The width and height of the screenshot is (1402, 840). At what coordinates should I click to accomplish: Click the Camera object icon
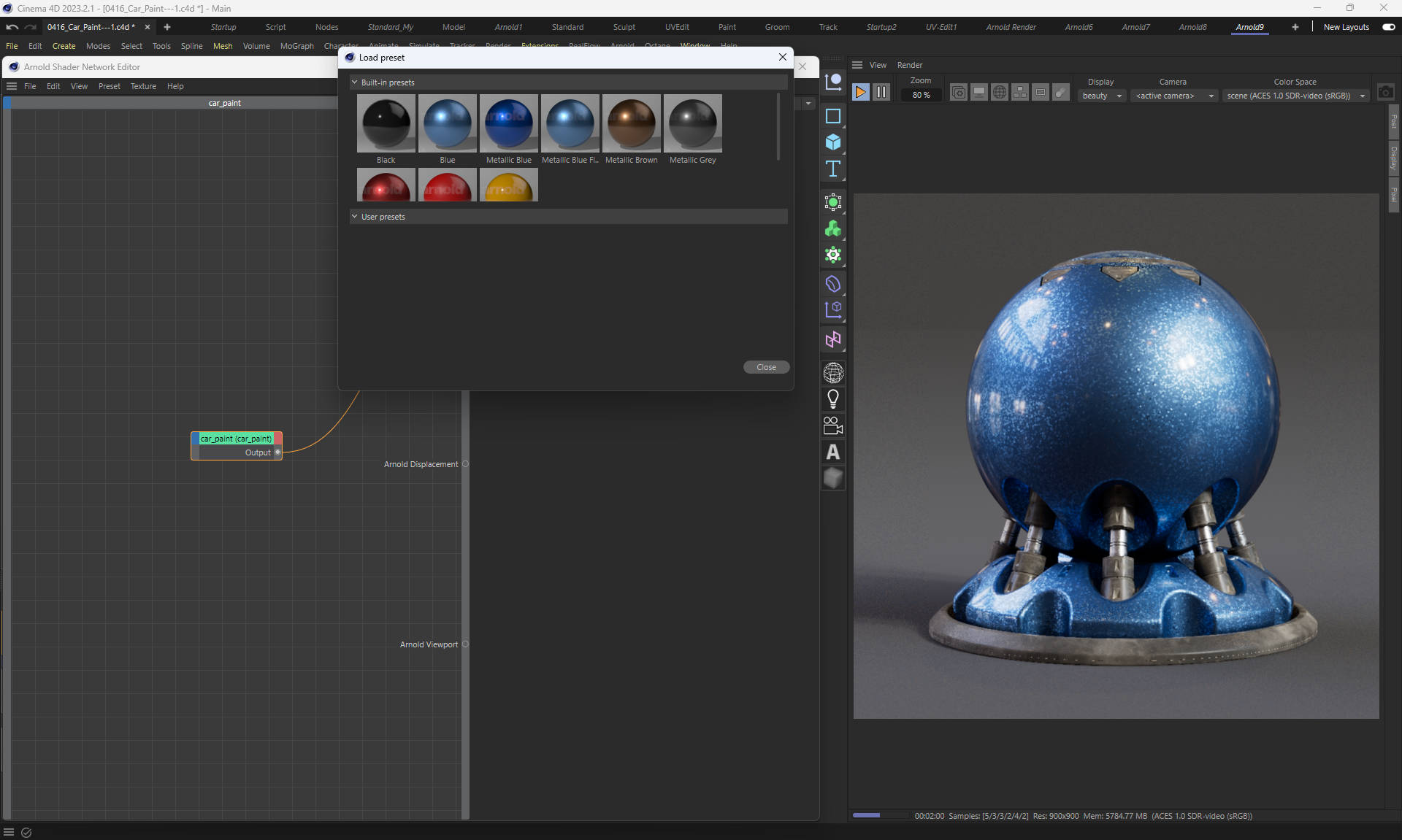tap(832, 425)
